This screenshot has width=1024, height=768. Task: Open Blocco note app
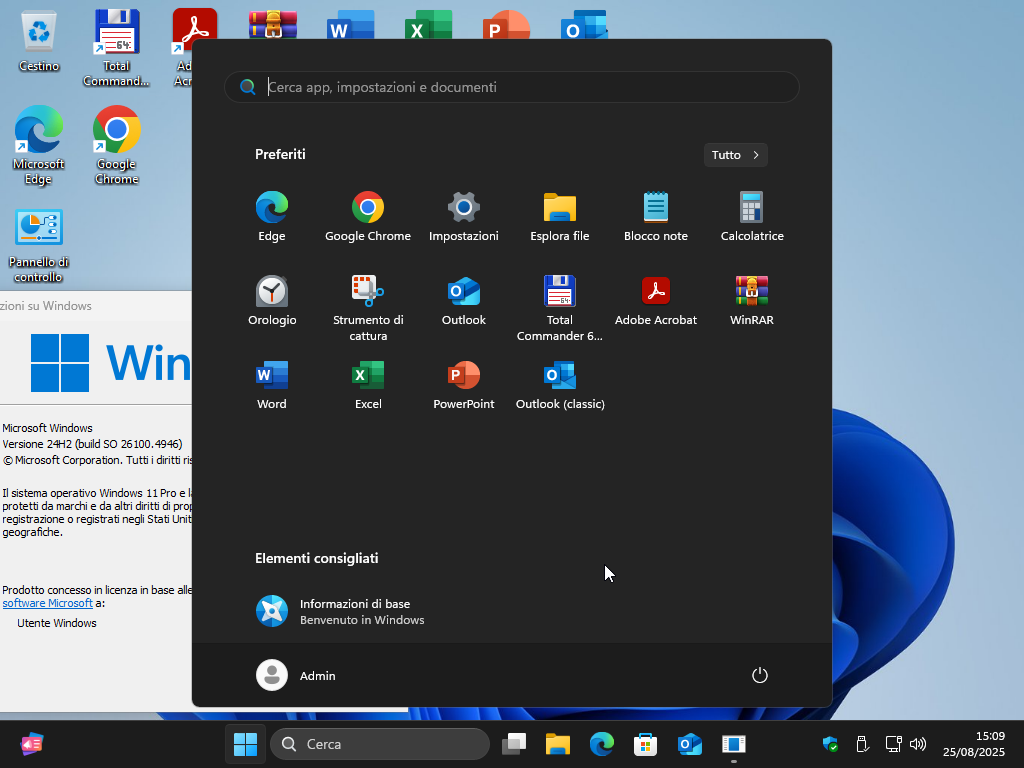(656, 217)
